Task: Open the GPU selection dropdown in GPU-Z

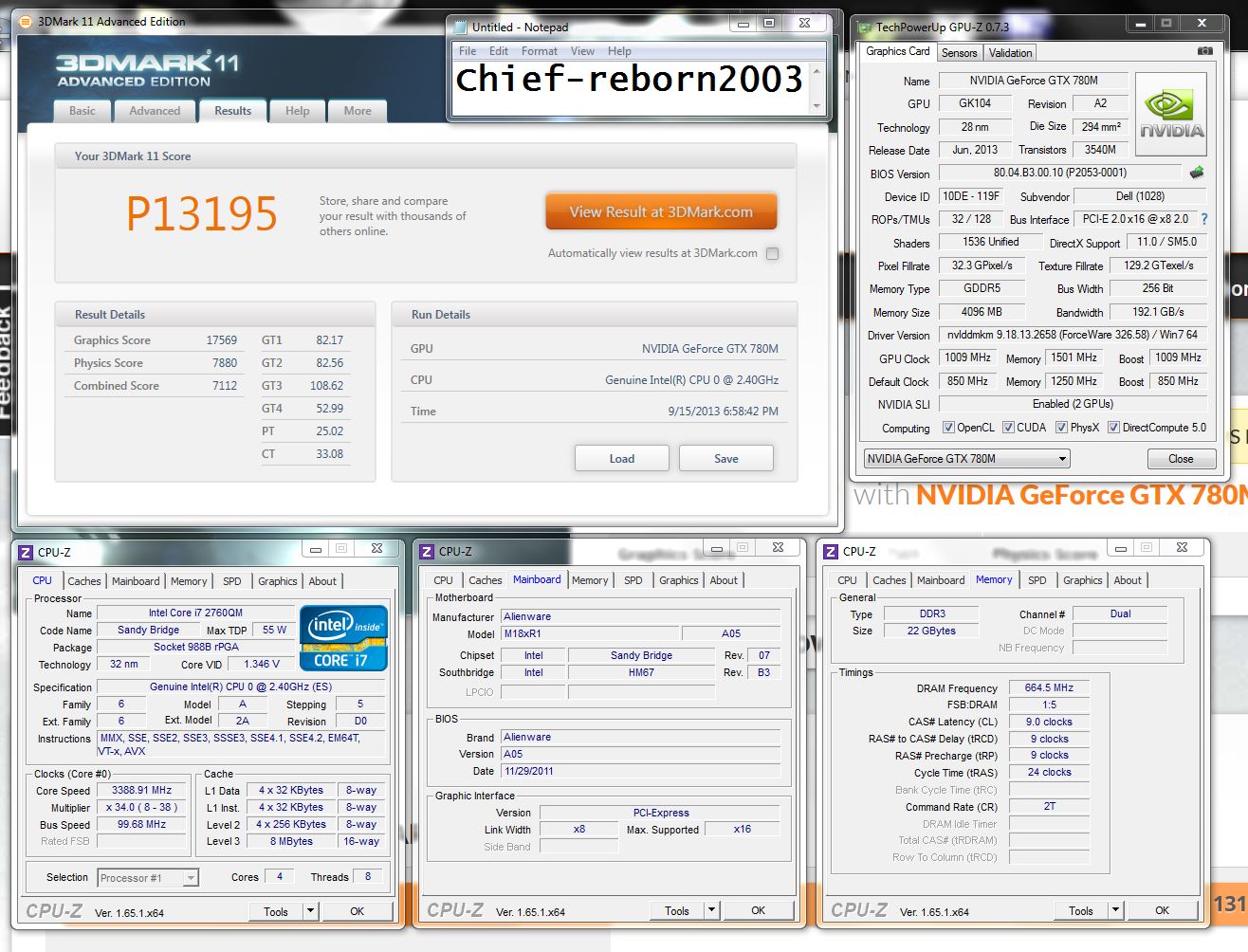Action: [966, 459]
